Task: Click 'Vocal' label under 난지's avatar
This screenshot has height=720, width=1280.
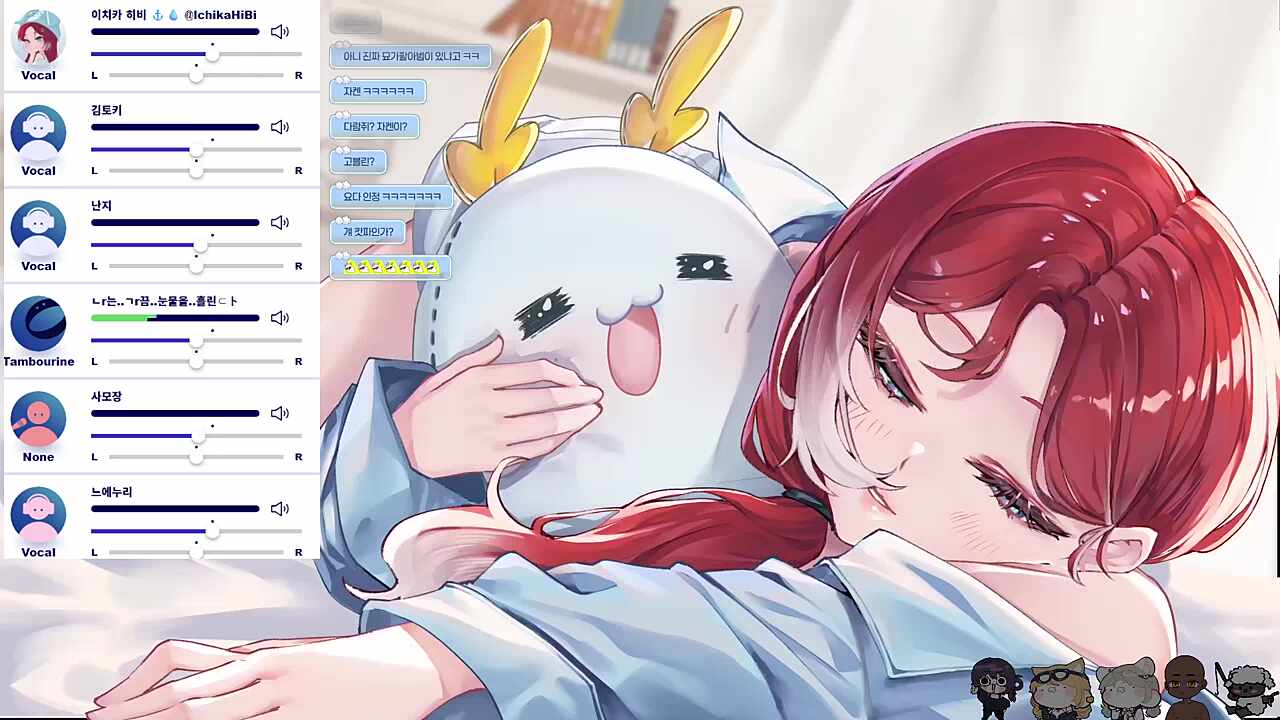Action: click(38, 266)
